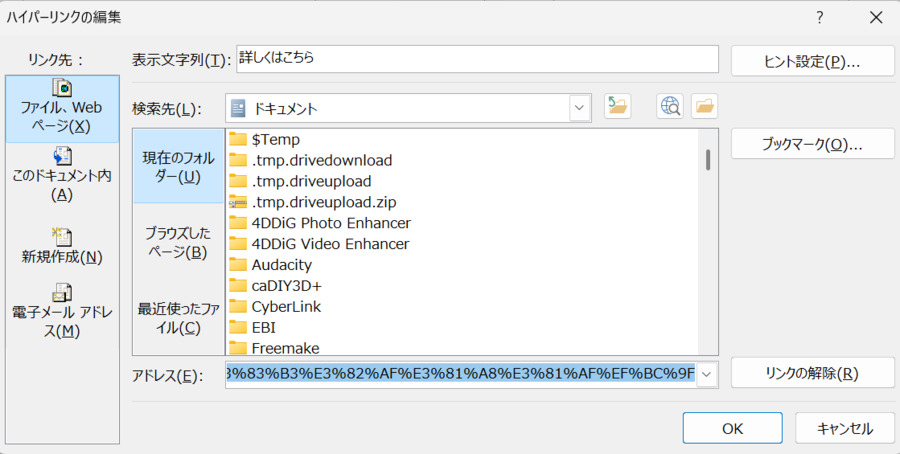Screen dimensions: 900x454
Task: Click the 新規作成 new document icon
Action: coord(62,236)
